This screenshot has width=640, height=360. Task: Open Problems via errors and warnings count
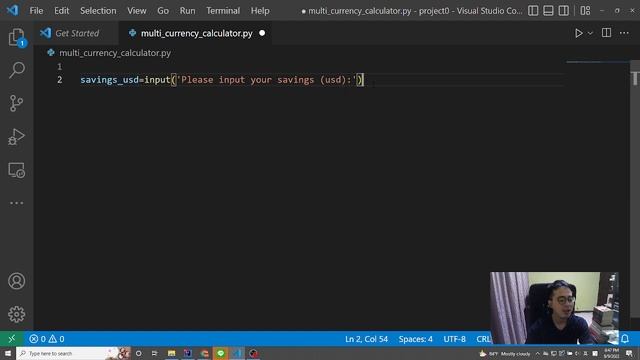(x=47, y=339)
